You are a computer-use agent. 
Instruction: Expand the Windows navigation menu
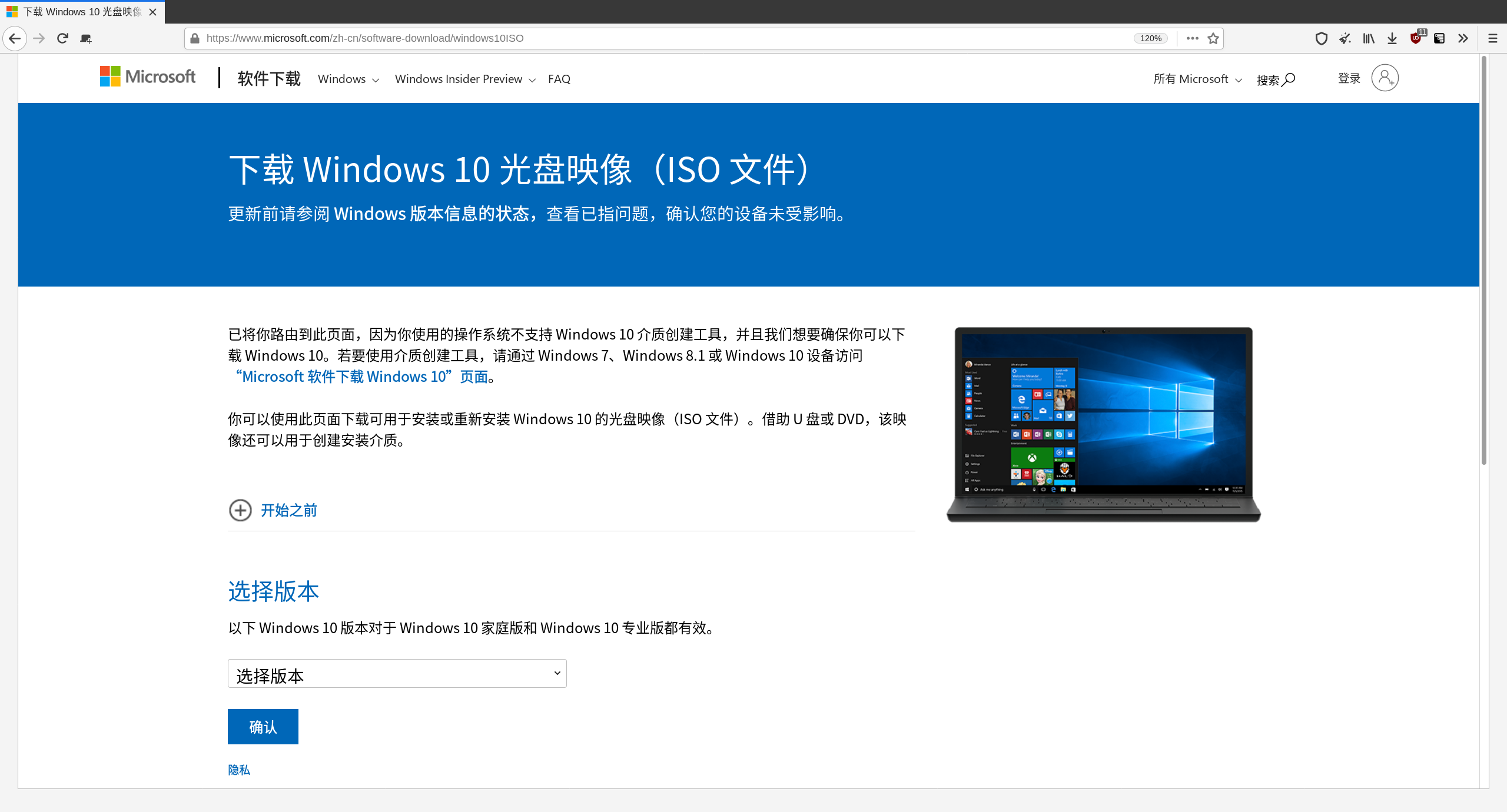pos(347,78)
